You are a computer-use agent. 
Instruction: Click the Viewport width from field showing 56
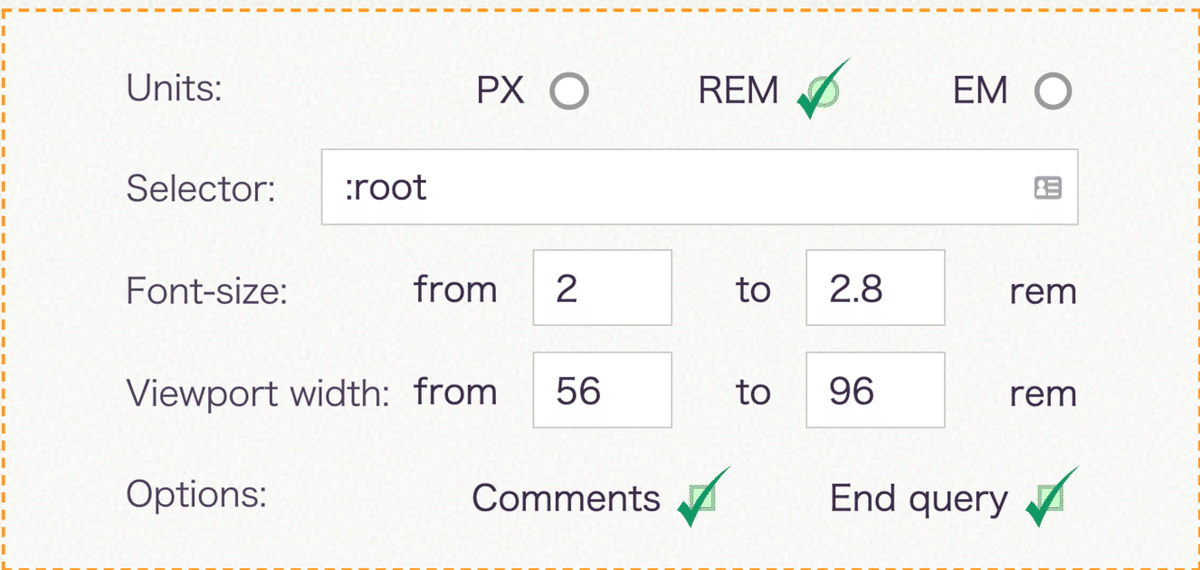602,389
